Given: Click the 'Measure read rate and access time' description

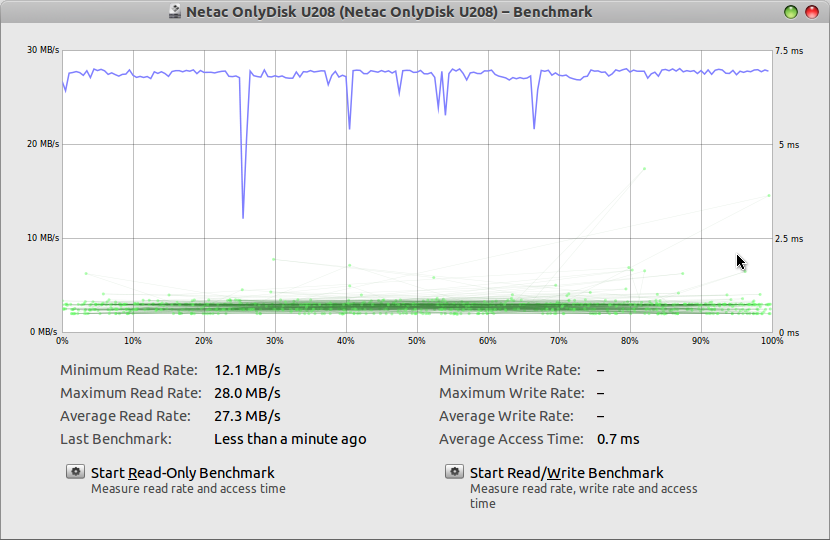Looking at the screenshot, I should pos(188,489).
